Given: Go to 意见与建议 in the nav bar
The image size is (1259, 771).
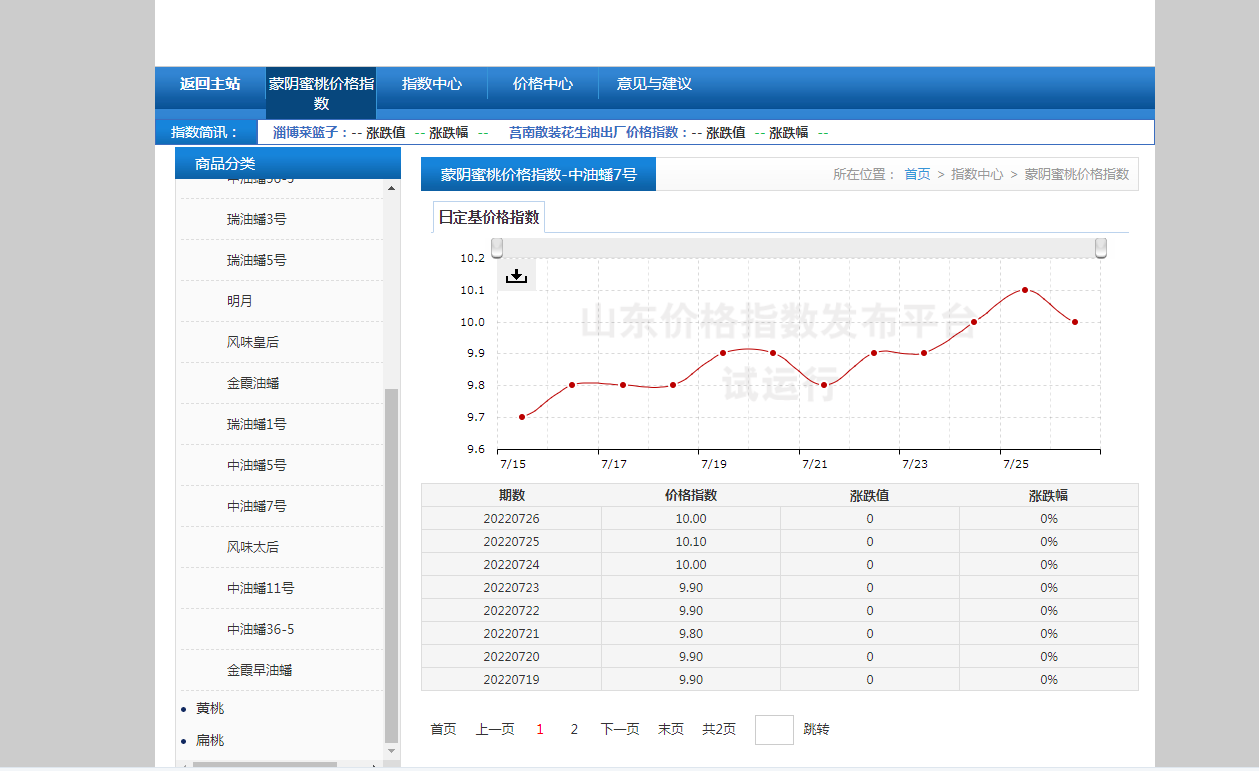Looking at the screenshot, I should click(x=654, y=84).
